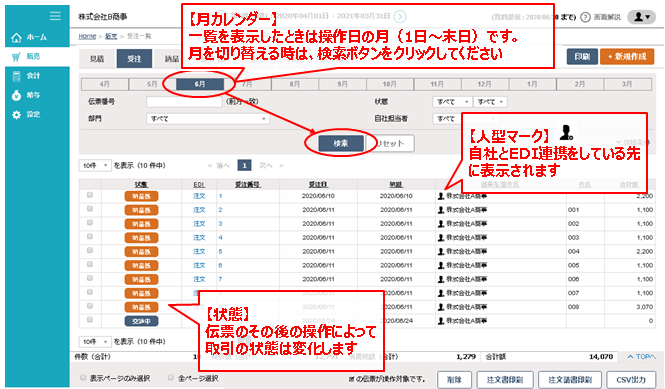Click the 検索 search button
Viewport: 665px width, 389px height.
point(341,143)
